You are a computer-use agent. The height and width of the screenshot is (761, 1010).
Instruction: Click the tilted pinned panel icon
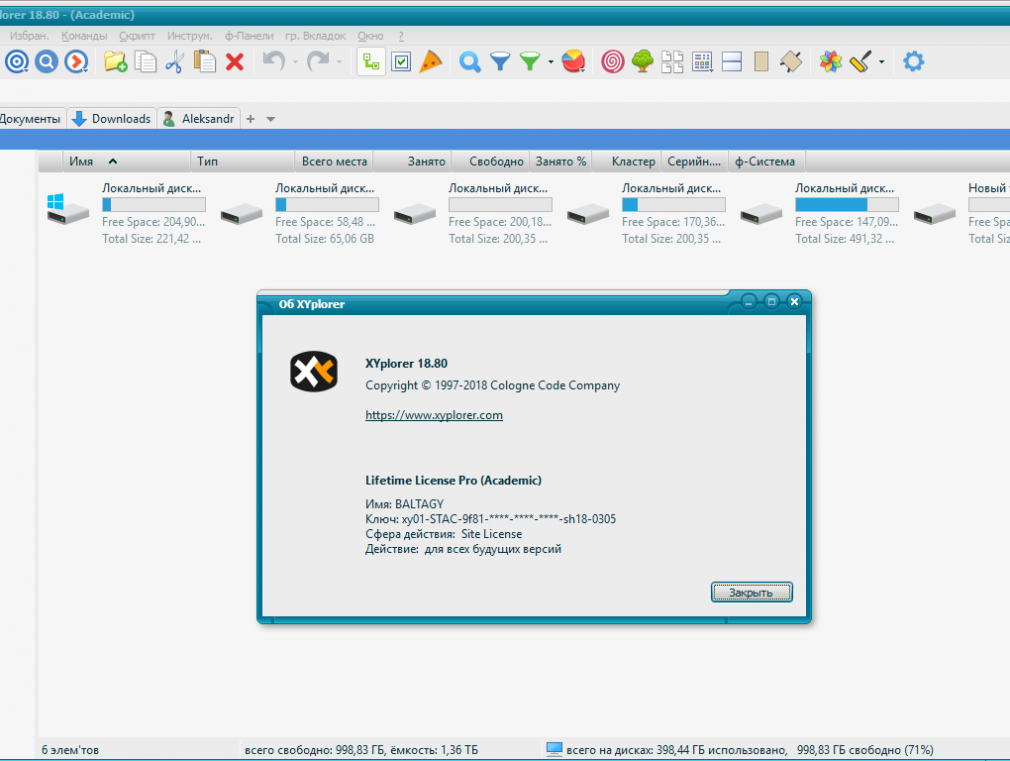click(x=791, y=62)
